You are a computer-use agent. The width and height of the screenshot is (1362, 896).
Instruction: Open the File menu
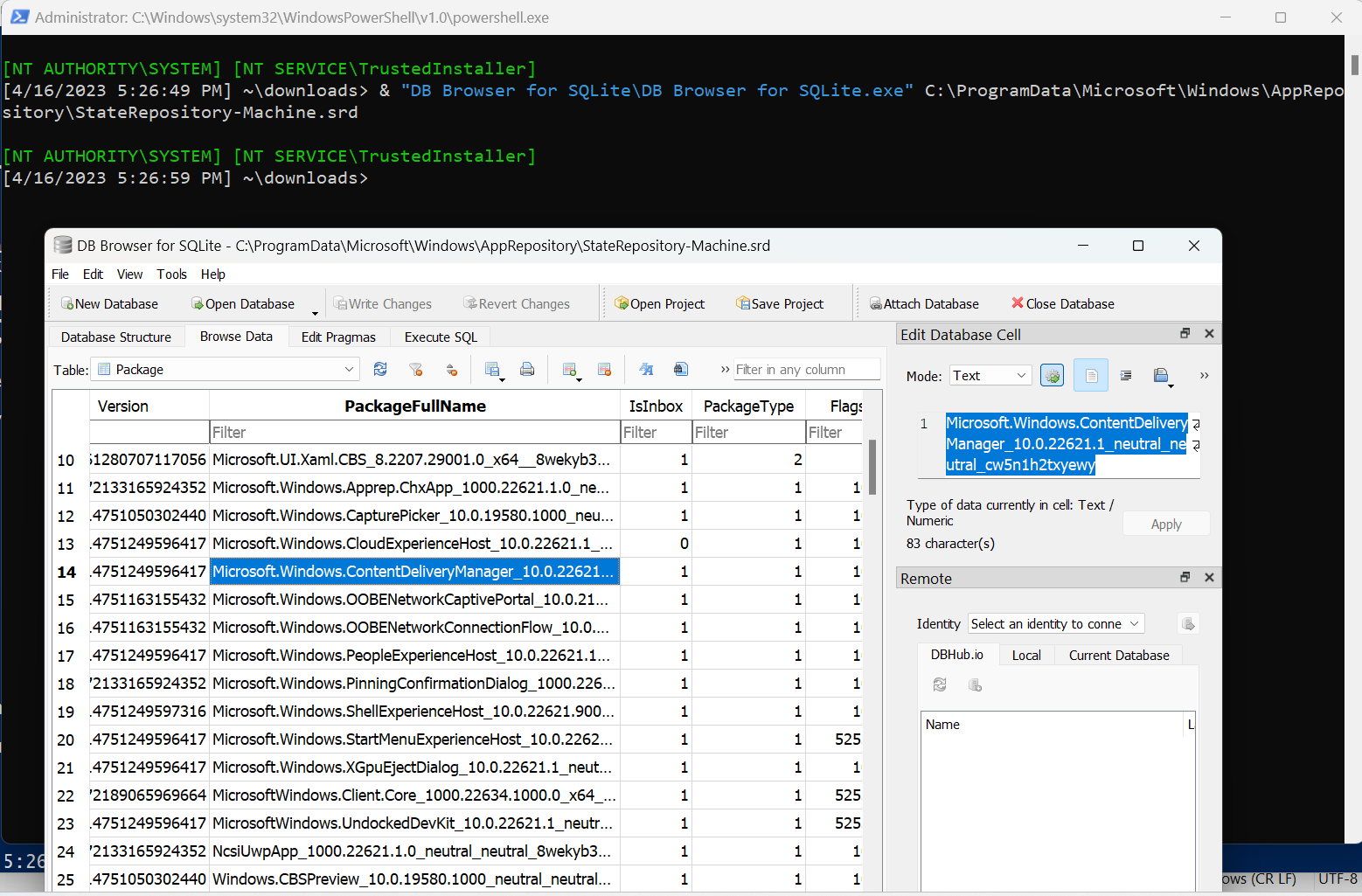(60, 274)
